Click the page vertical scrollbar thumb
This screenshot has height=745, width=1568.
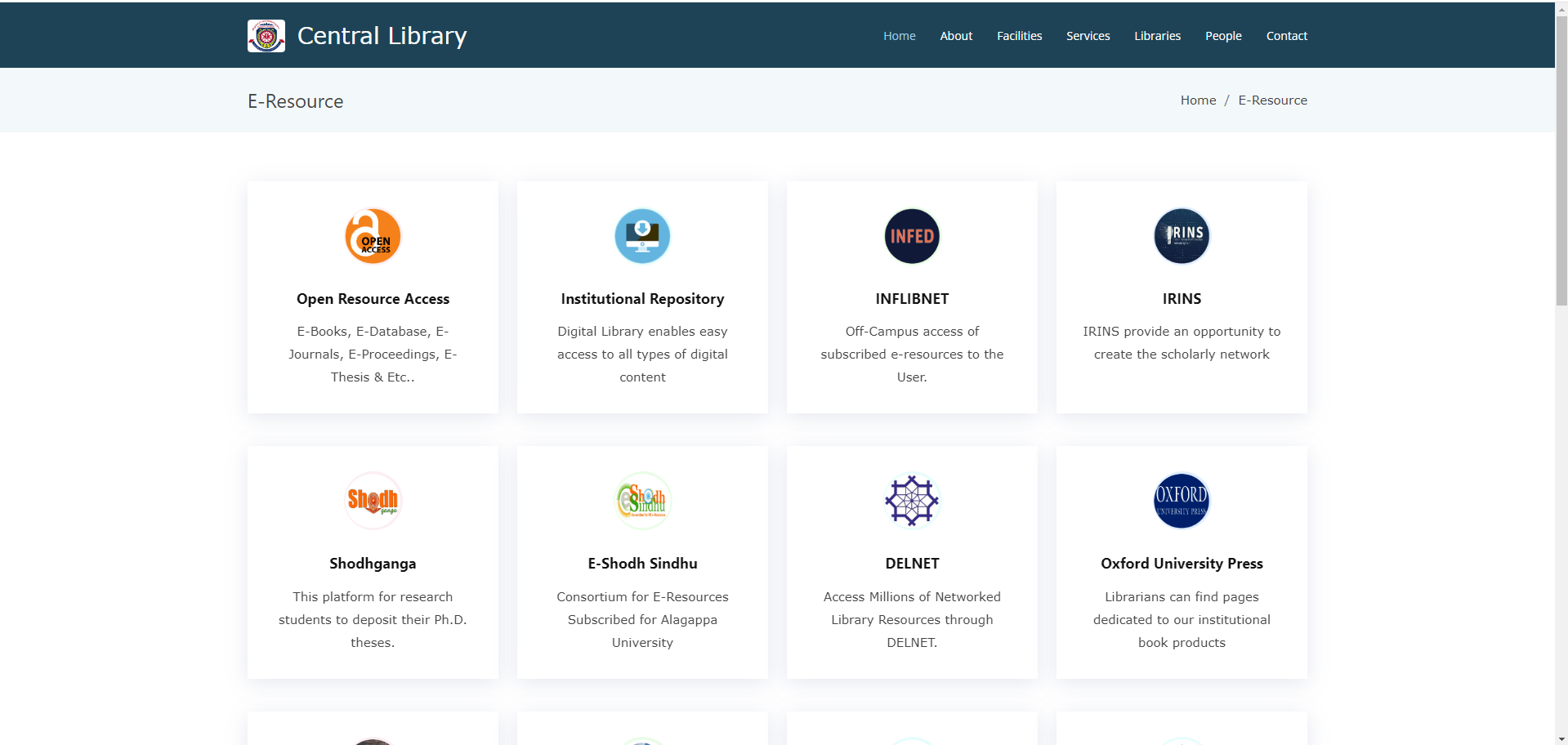coord(1561,159)
